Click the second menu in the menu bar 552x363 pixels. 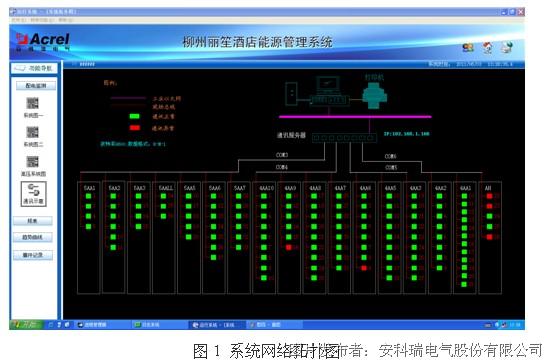[x=42, y=20]
